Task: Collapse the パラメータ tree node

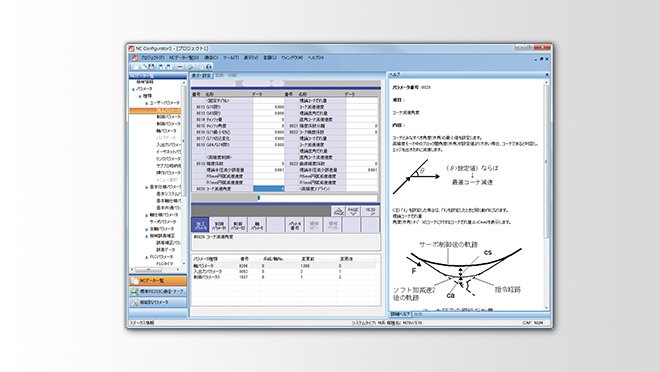Action: (x=133, y=89)
